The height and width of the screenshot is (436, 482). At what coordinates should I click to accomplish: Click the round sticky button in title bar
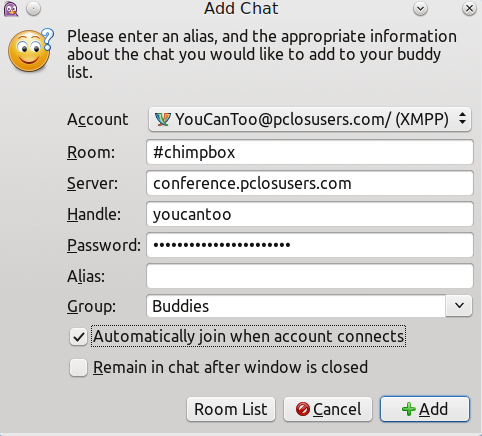tap(34, 9)
